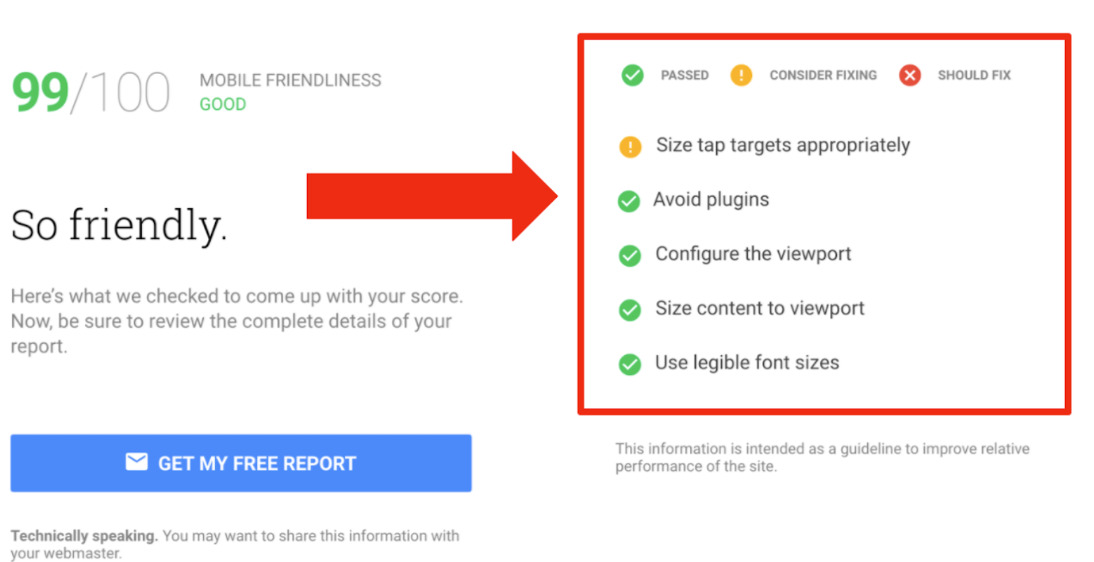
Task: Click the red Should Fix legend icon
Action: (909, 75)
